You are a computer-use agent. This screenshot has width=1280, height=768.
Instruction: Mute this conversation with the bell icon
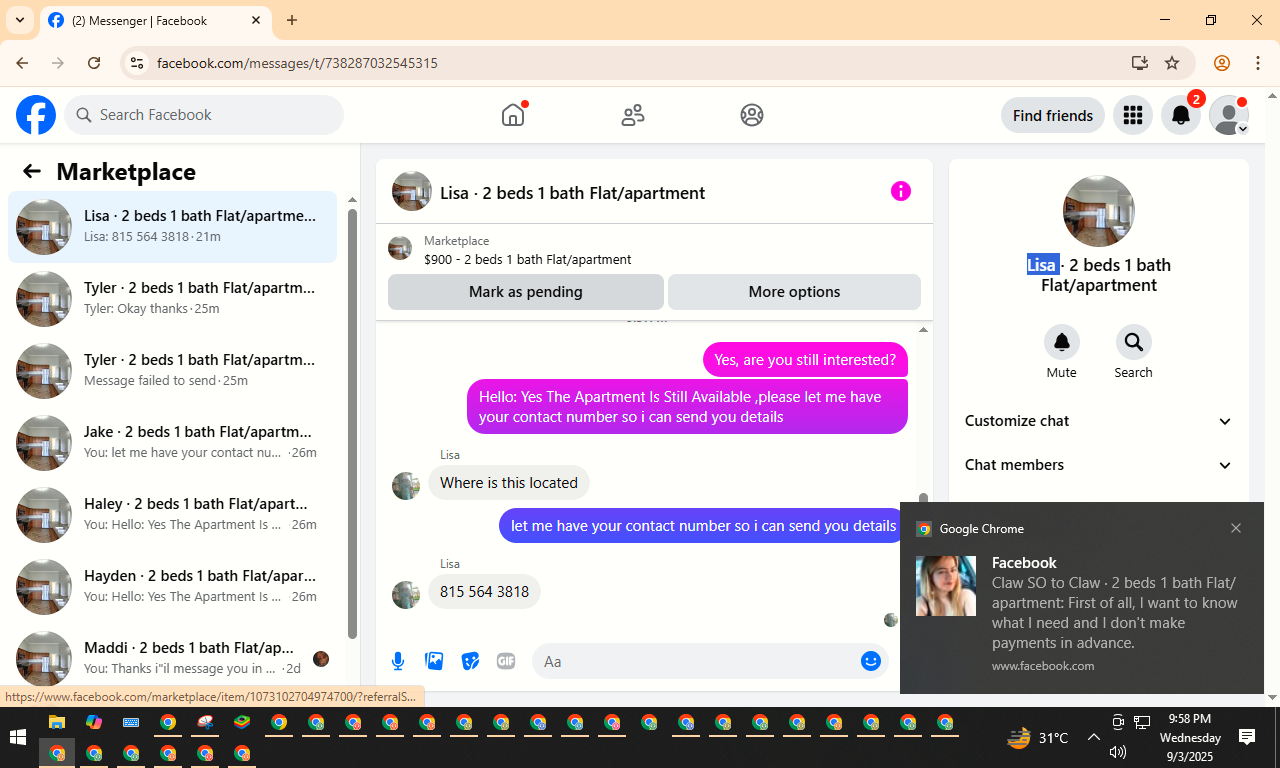[x=1062, y=342]
